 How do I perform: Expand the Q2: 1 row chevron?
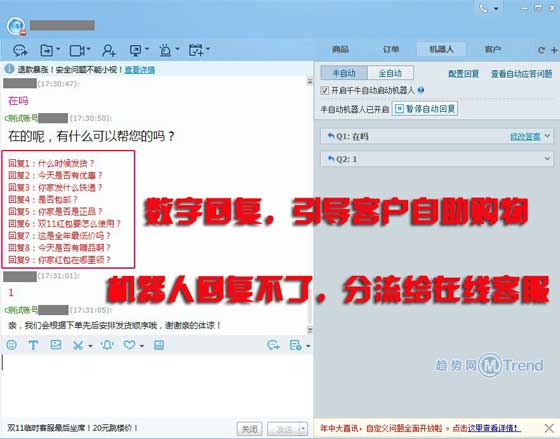(x=547, y=158)
